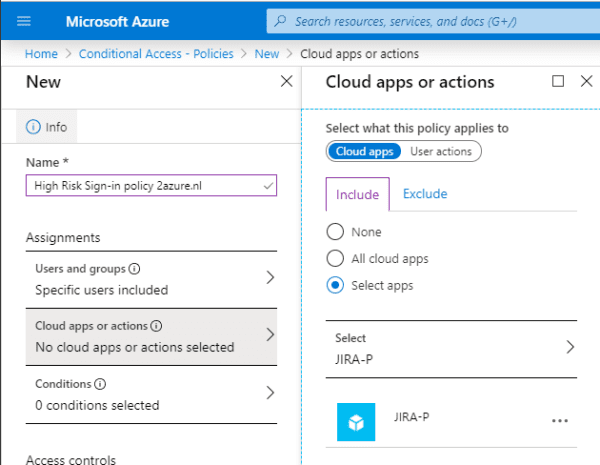This screenshot has width=600, height=465.
Task: Focus the search resources, services, and docs box
Action: [433, 21]
